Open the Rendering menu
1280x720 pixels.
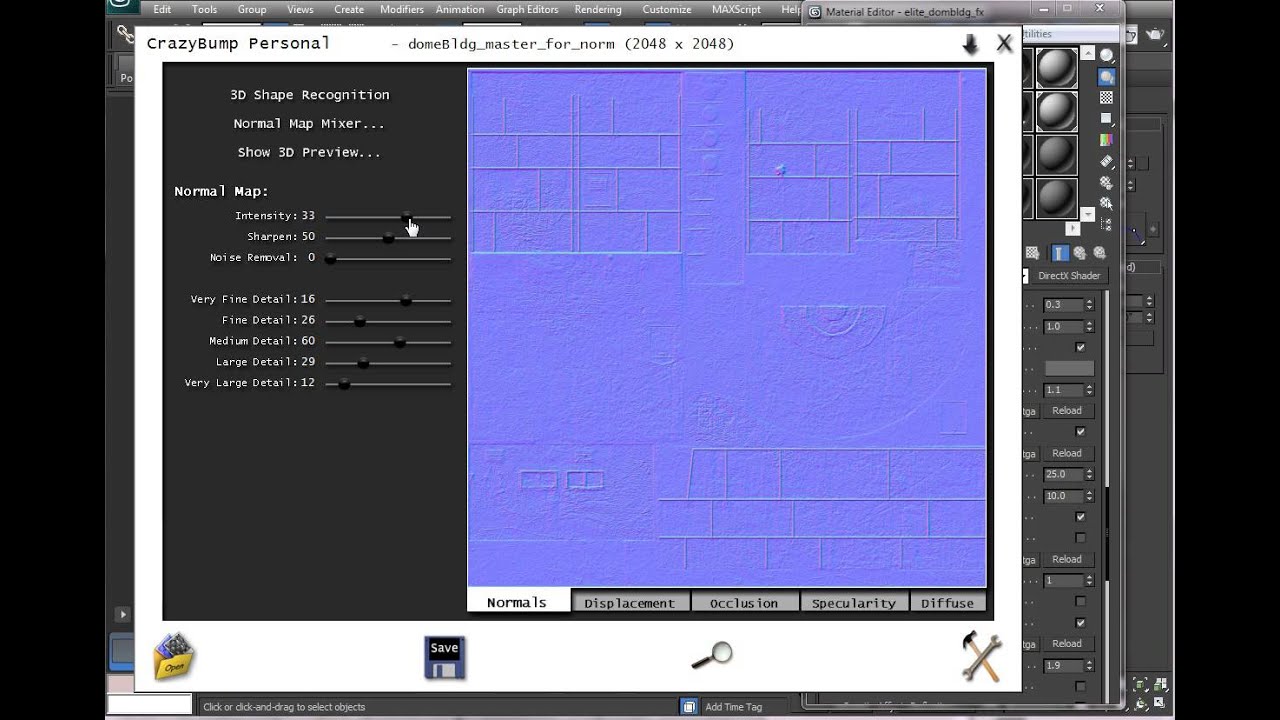598,9
